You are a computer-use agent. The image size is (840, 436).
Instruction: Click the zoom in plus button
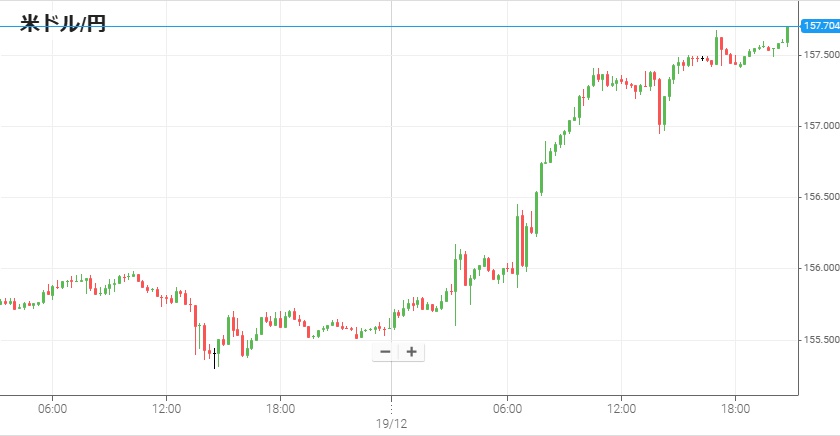tap(411, 352)
